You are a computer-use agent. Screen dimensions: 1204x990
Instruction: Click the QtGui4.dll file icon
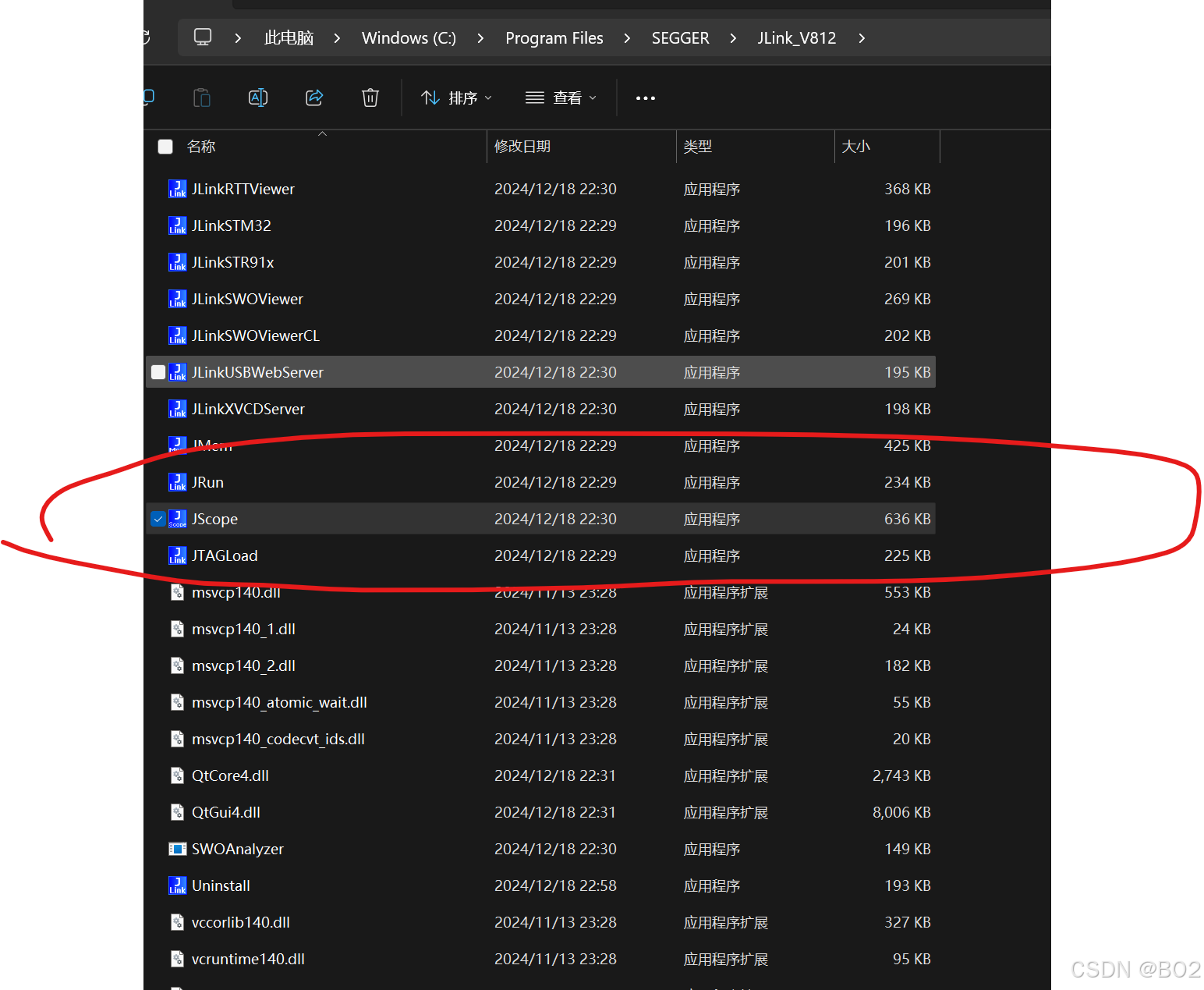pos(178,812)
